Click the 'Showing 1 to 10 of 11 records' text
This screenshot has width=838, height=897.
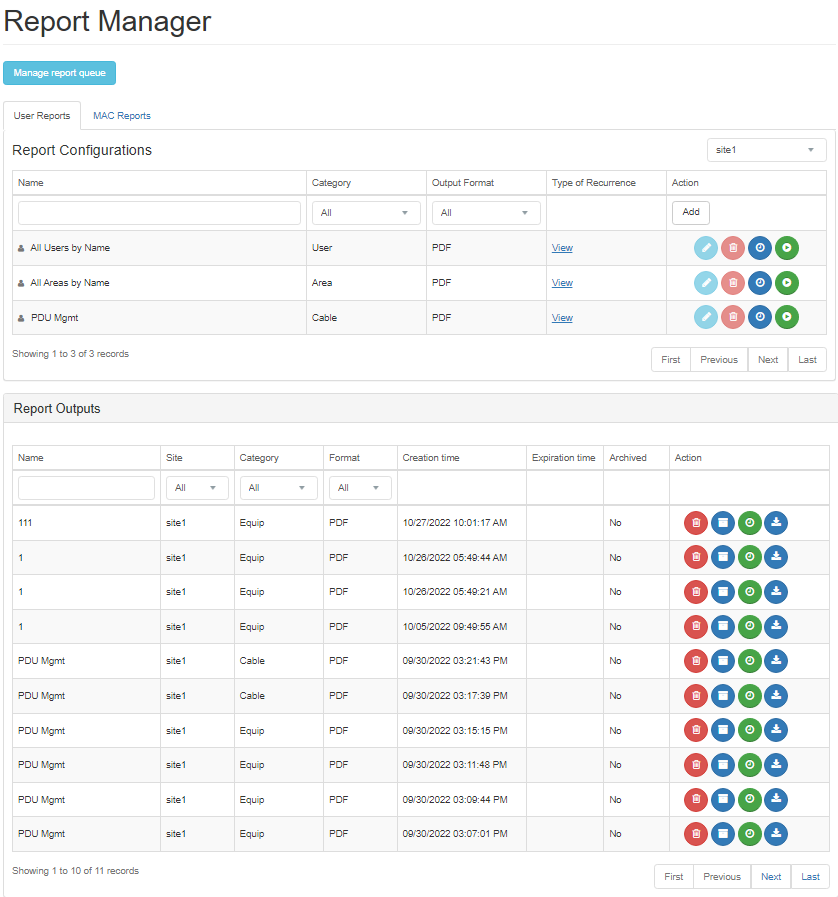tap(76, 871)
